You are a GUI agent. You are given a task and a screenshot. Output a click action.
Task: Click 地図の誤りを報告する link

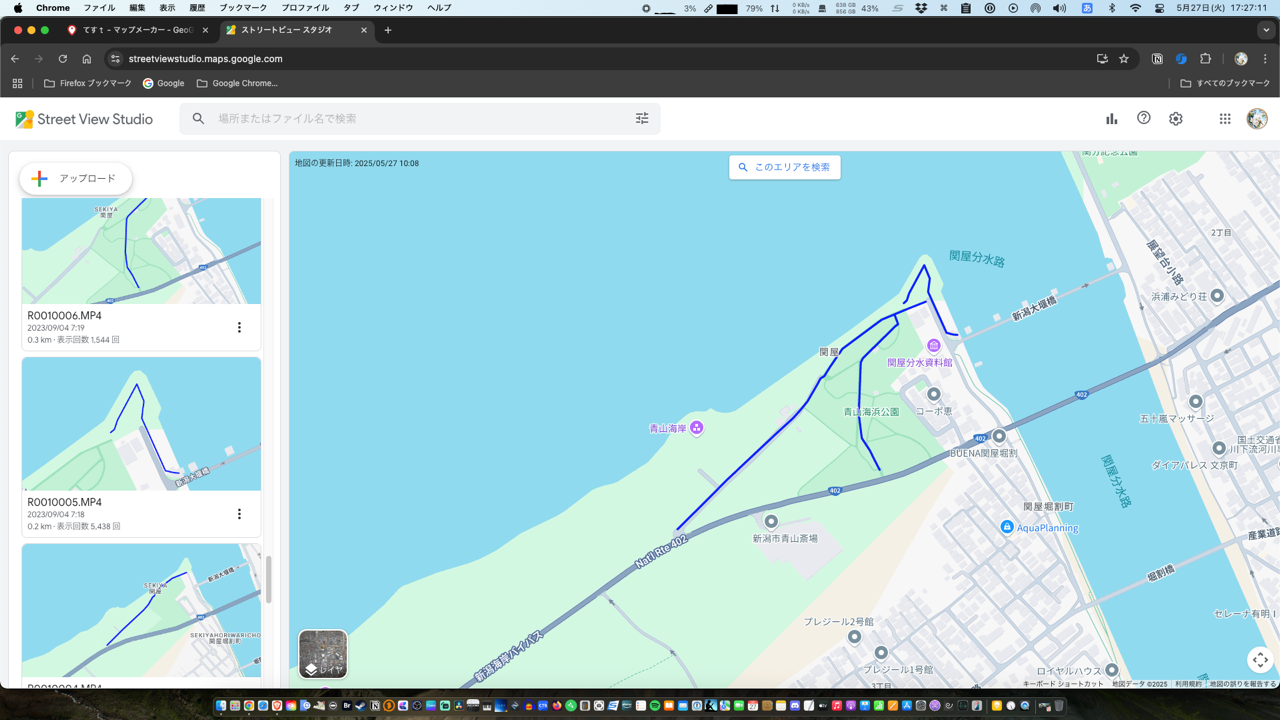click(1242, 684)
